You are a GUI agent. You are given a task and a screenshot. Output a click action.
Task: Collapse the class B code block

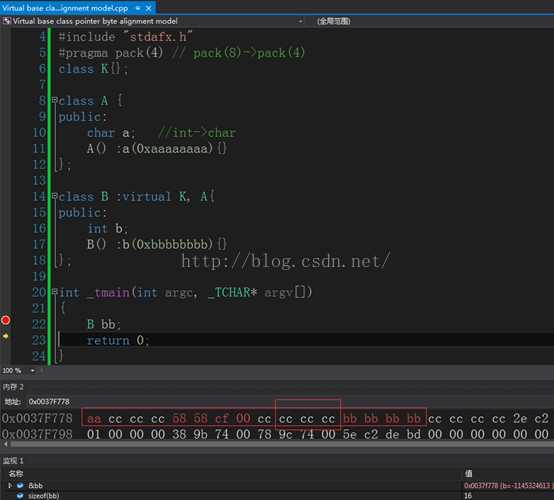coord(54,196)
